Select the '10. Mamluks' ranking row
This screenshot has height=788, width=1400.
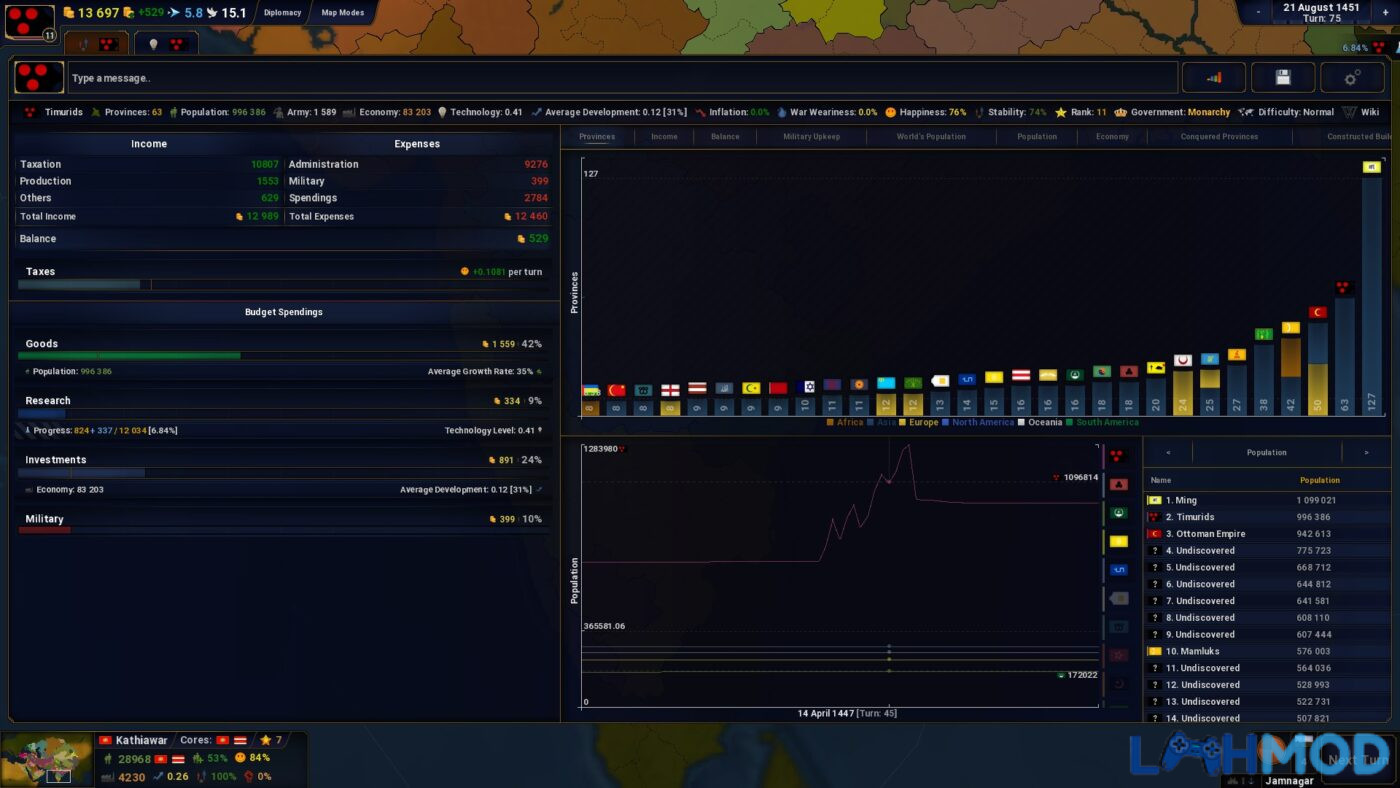pyautogui.click(x=1267, y=651)
